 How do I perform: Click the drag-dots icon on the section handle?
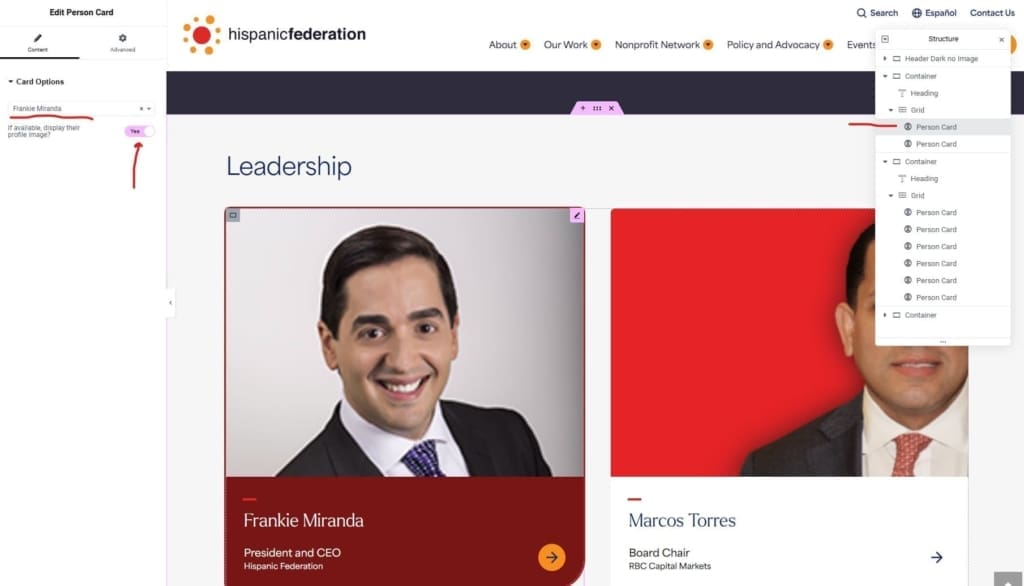click(x=597, y=108)
